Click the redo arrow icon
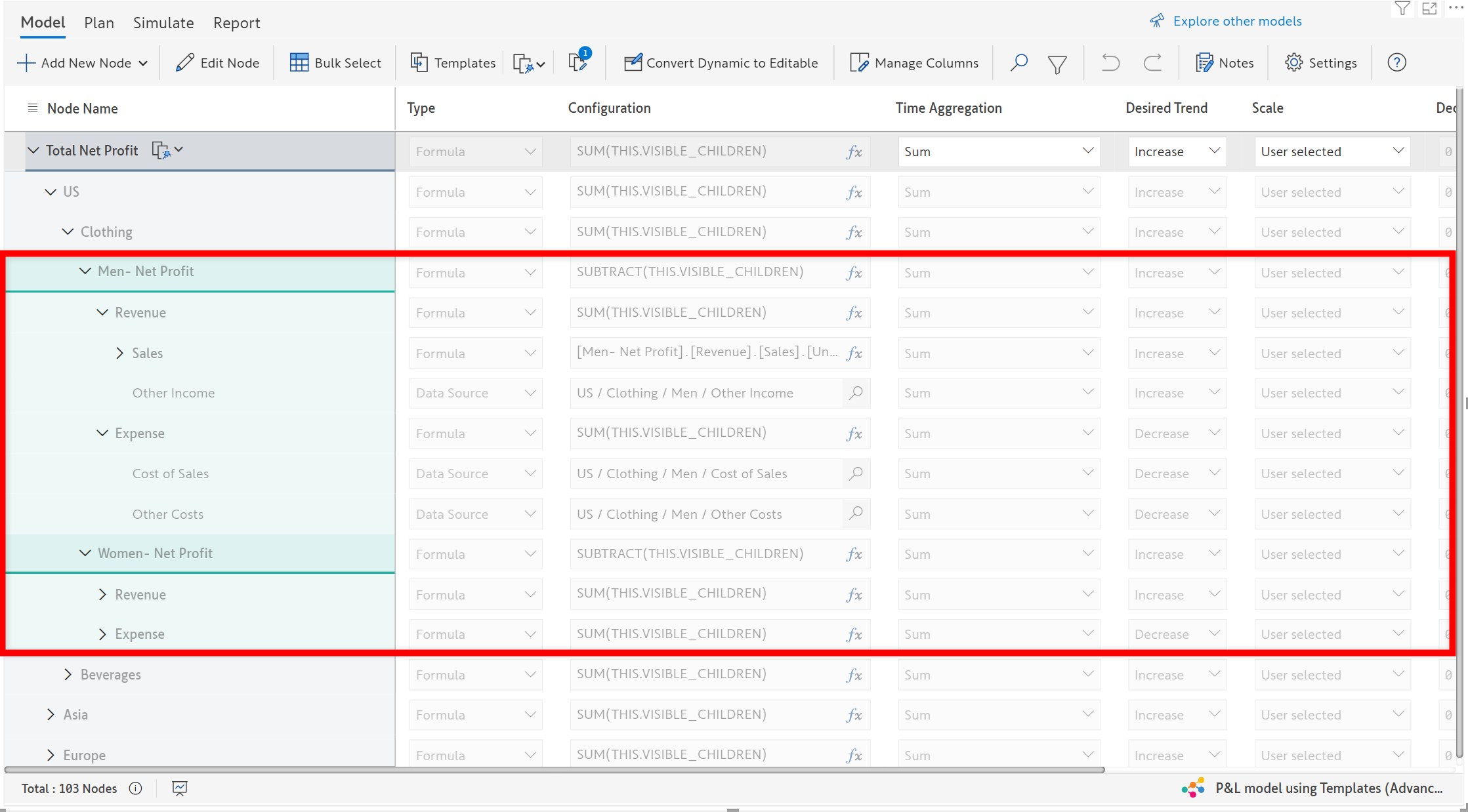Viewport: 1468px width, 812px height. (1152, 63)
